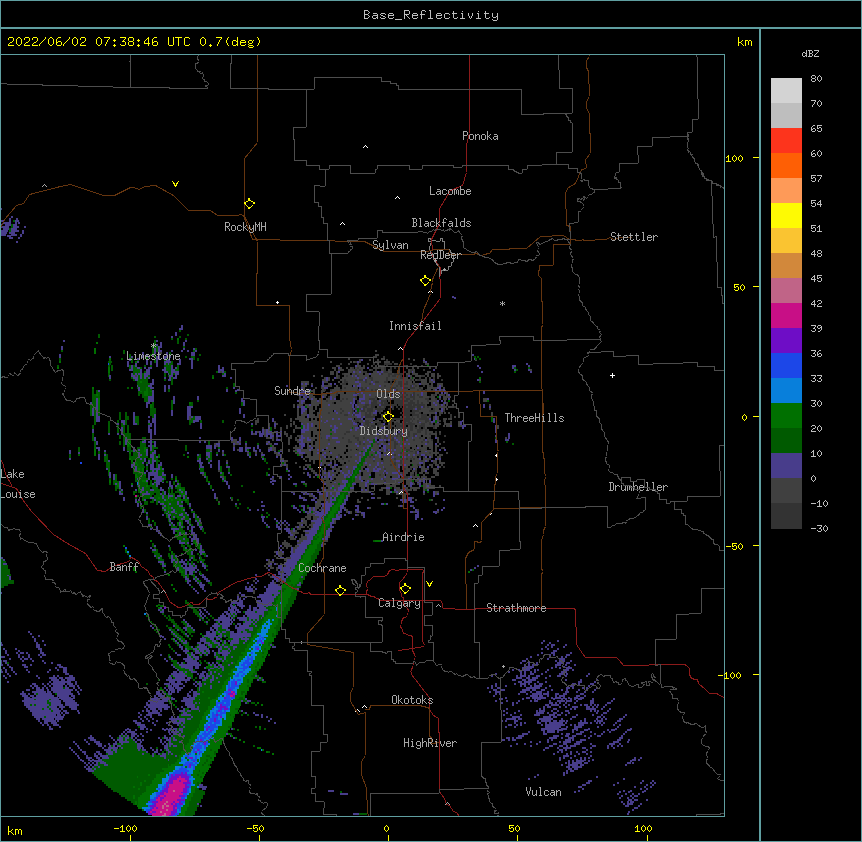Click the yellow V marker east of Calgary
The image size is (862, 842).
429,584
